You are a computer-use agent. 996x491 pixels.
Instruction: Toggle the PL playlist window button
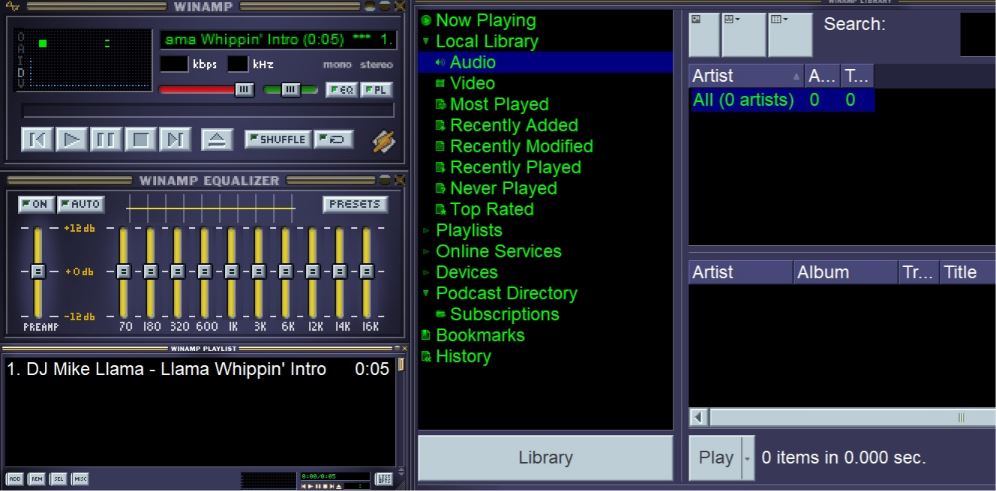click(377, 90)
